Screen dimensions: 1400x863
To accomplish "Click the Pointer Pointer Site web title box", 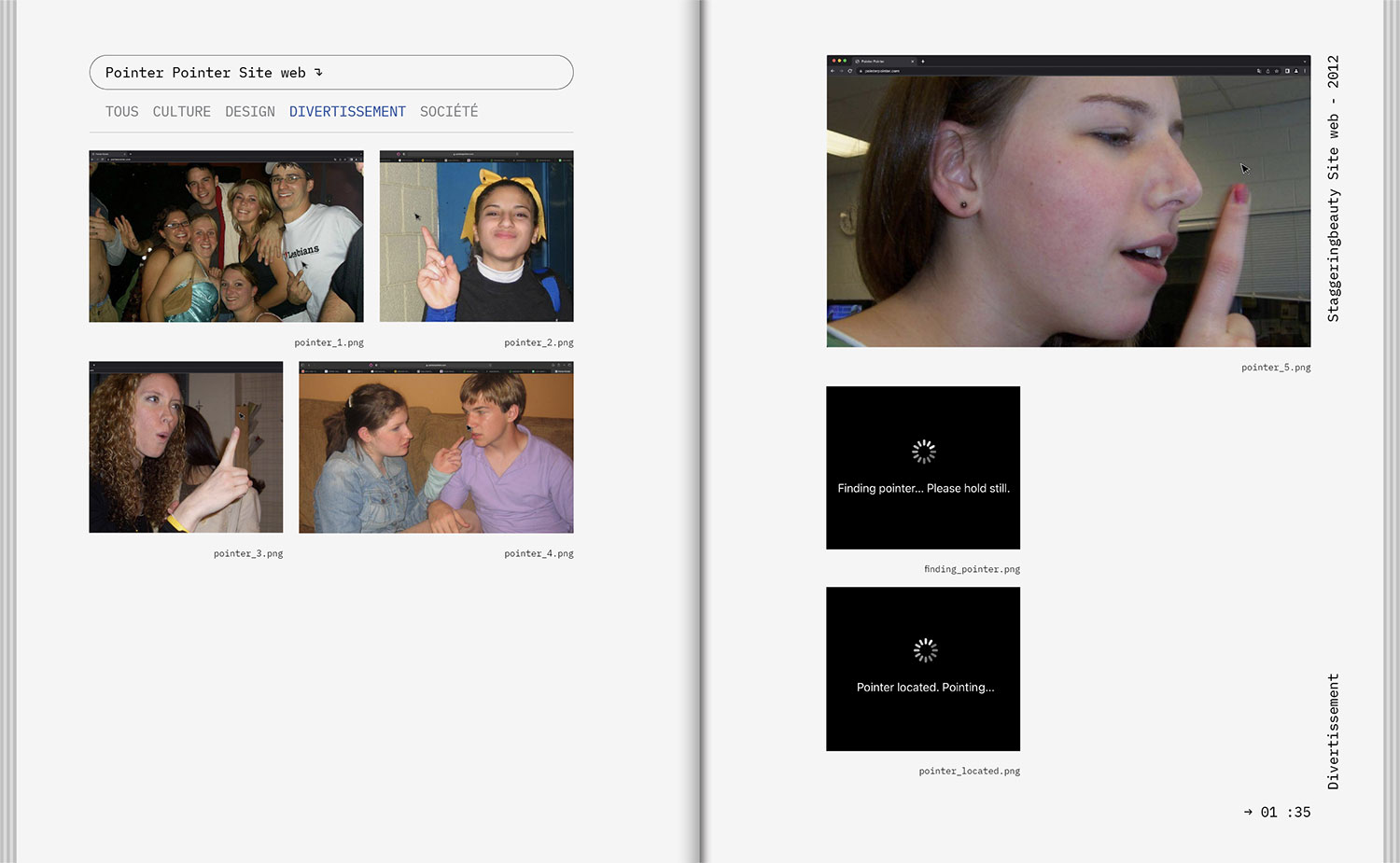I will point(331,72).
